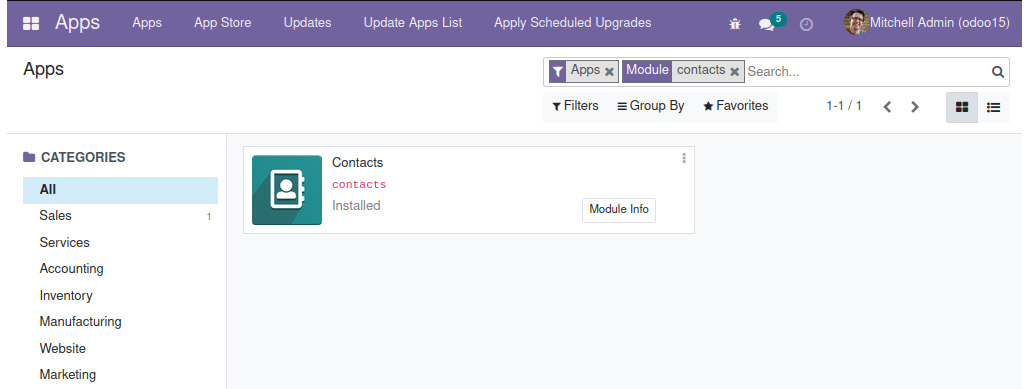Click the contacts technical name text
The width and height of the screenshot is (1029, 389).
[359, 185]
